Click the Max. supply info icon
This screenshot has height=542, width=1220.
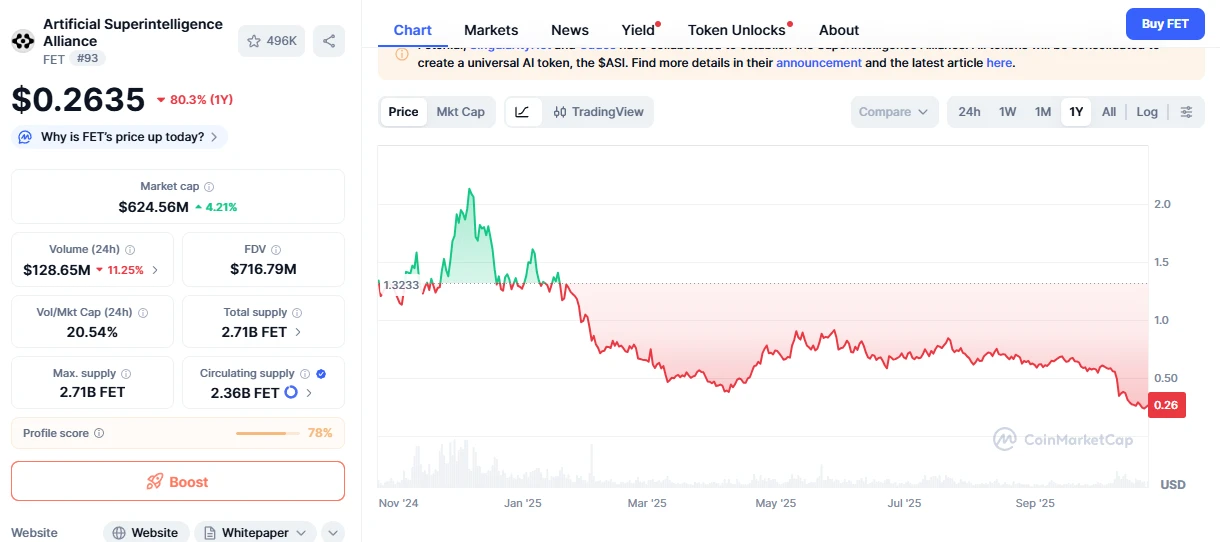[125, 374]
